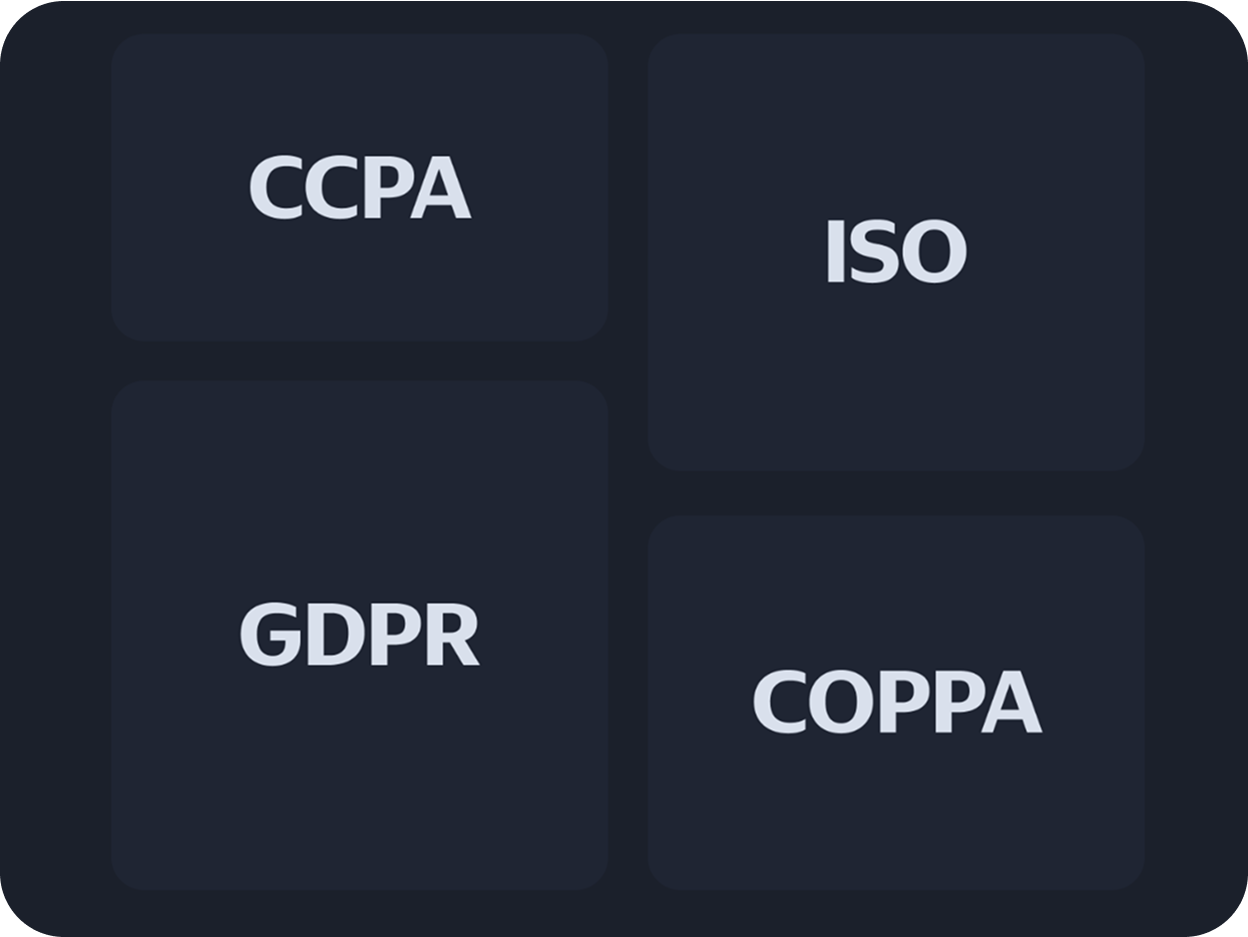Select the ISO compliance tile

tap(895, 252)
